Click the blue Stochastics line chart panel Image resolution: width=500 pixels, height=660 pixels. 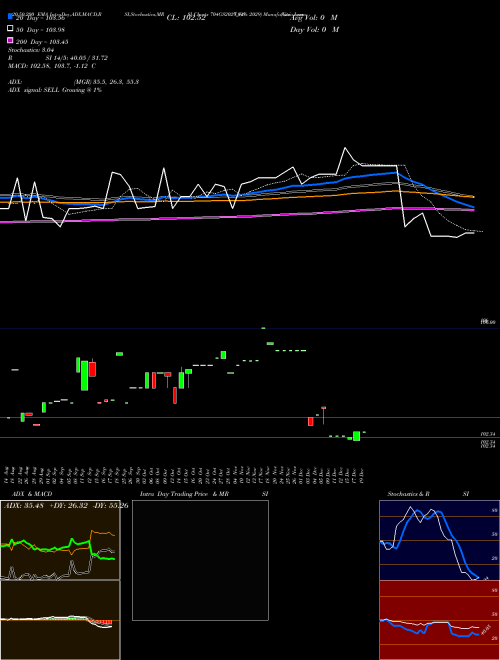(x=439, y=540)
